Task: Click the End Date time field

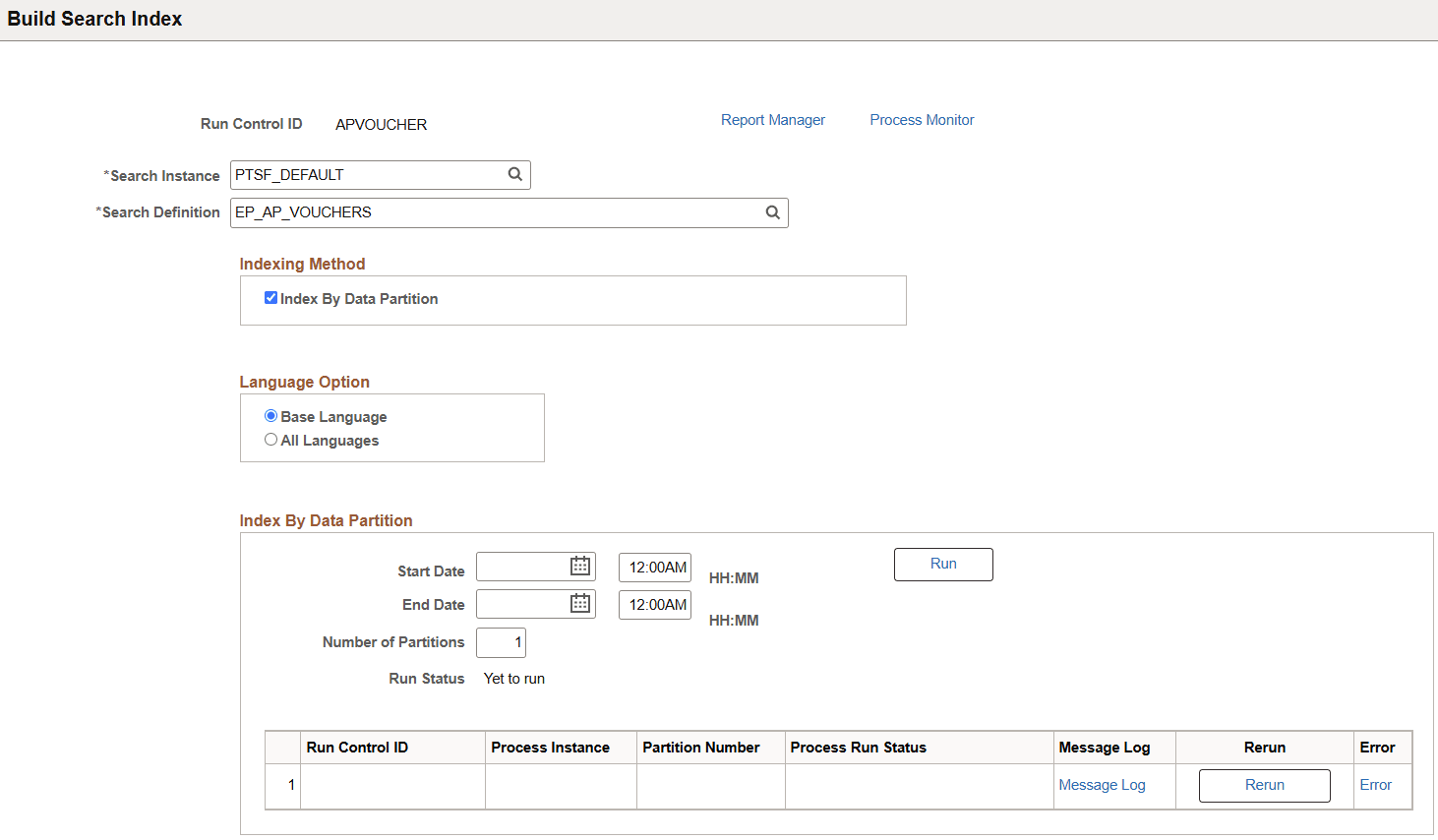Action: click(654, 604)
